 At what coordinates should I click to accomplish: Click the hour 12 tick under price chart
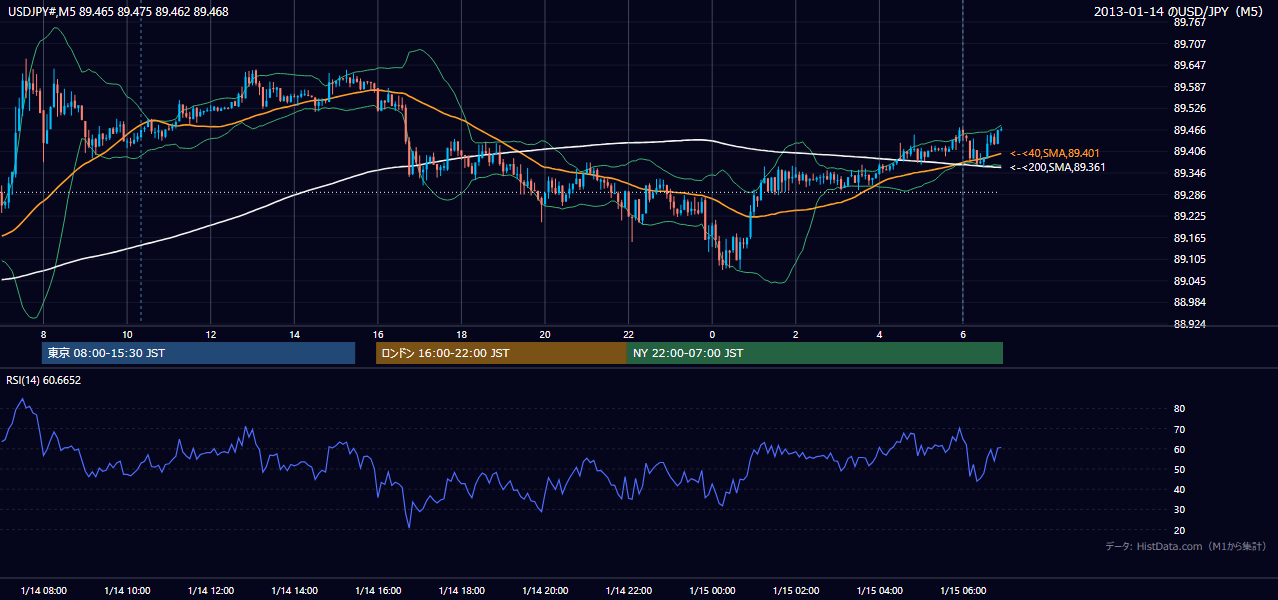211,335
